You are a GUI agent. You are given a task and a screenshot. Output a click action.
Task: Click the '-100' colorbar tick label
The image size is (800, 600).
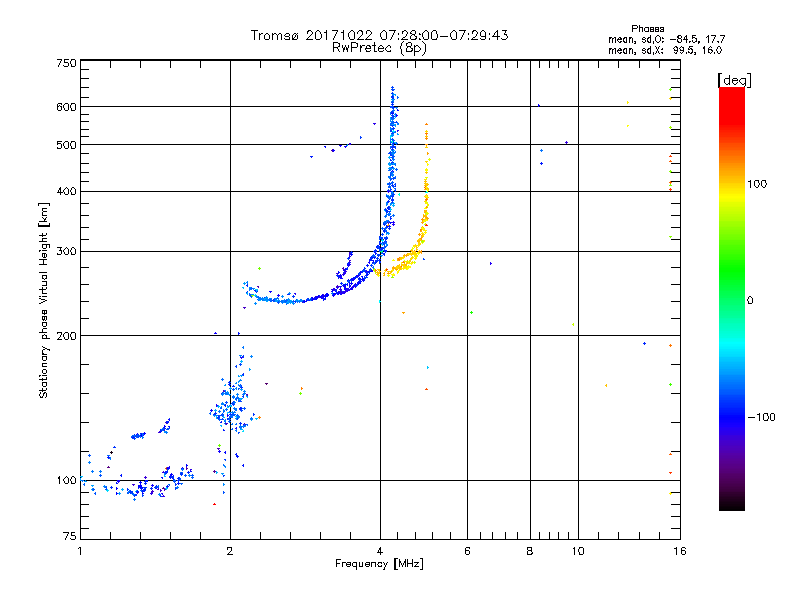point(761,417)
